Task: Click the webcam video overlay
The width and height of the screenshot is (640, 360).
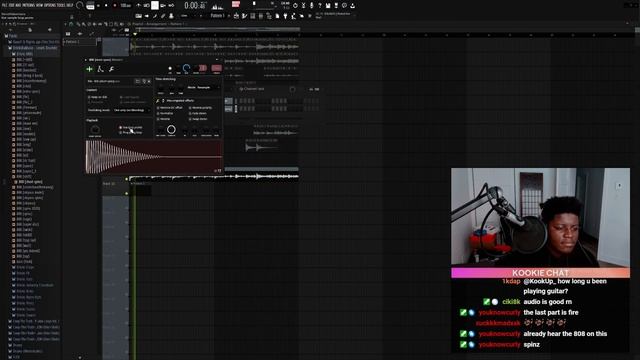Action: 540,218
